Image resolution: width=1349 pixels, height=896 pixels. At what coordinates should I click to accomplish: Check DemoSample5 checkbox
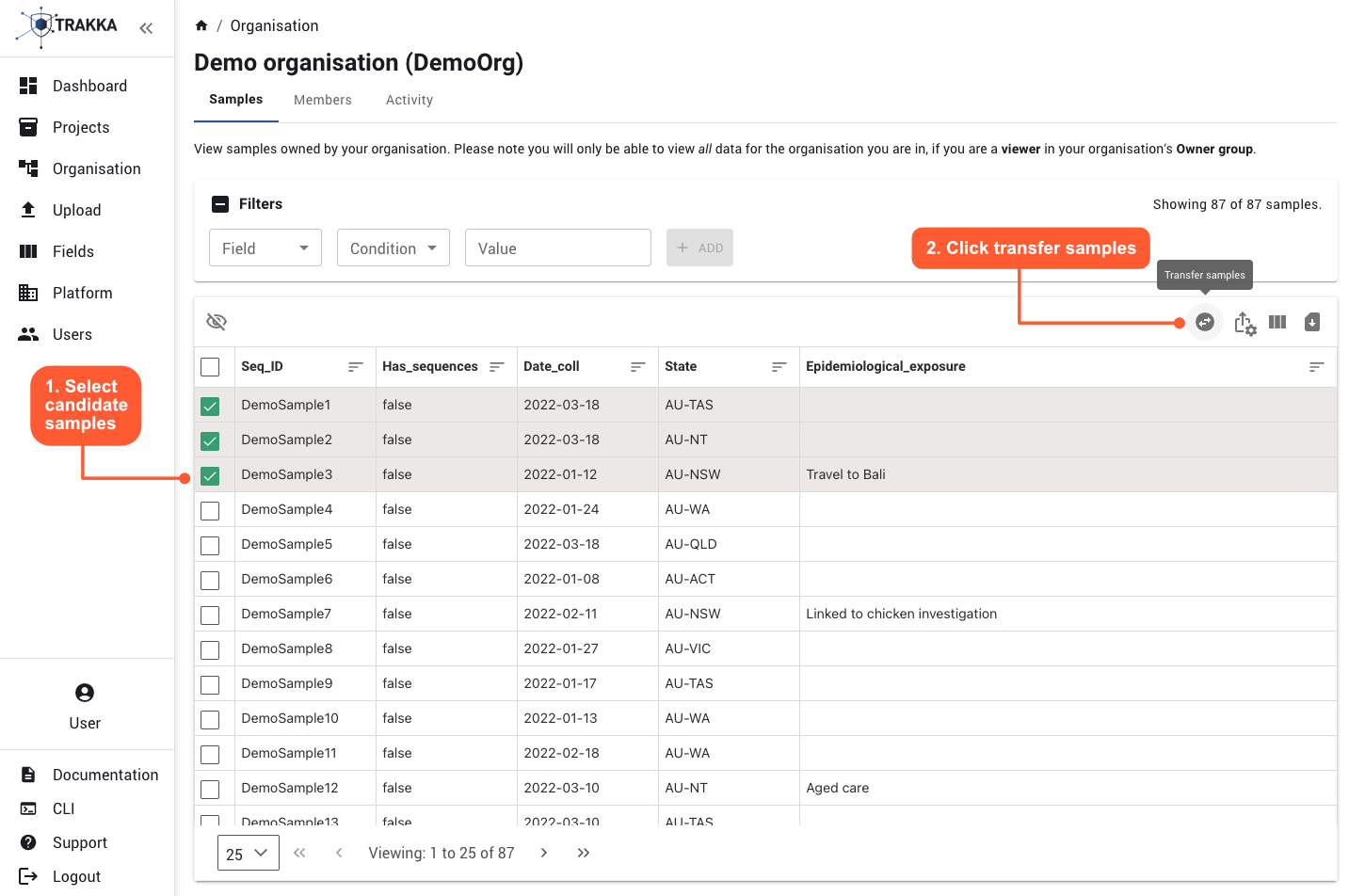coord(210,545)
